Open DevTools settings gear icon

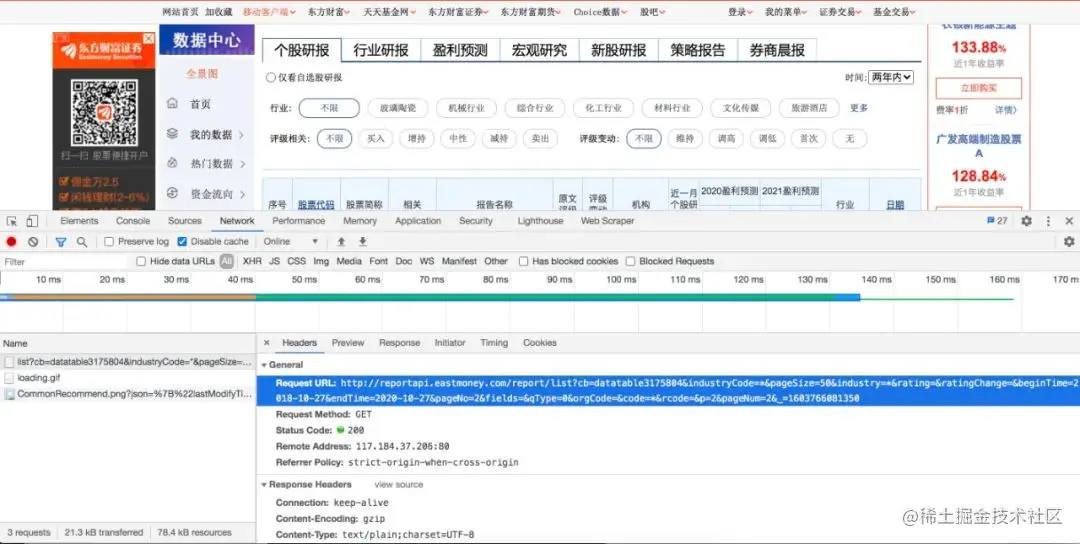(1026, 221)
